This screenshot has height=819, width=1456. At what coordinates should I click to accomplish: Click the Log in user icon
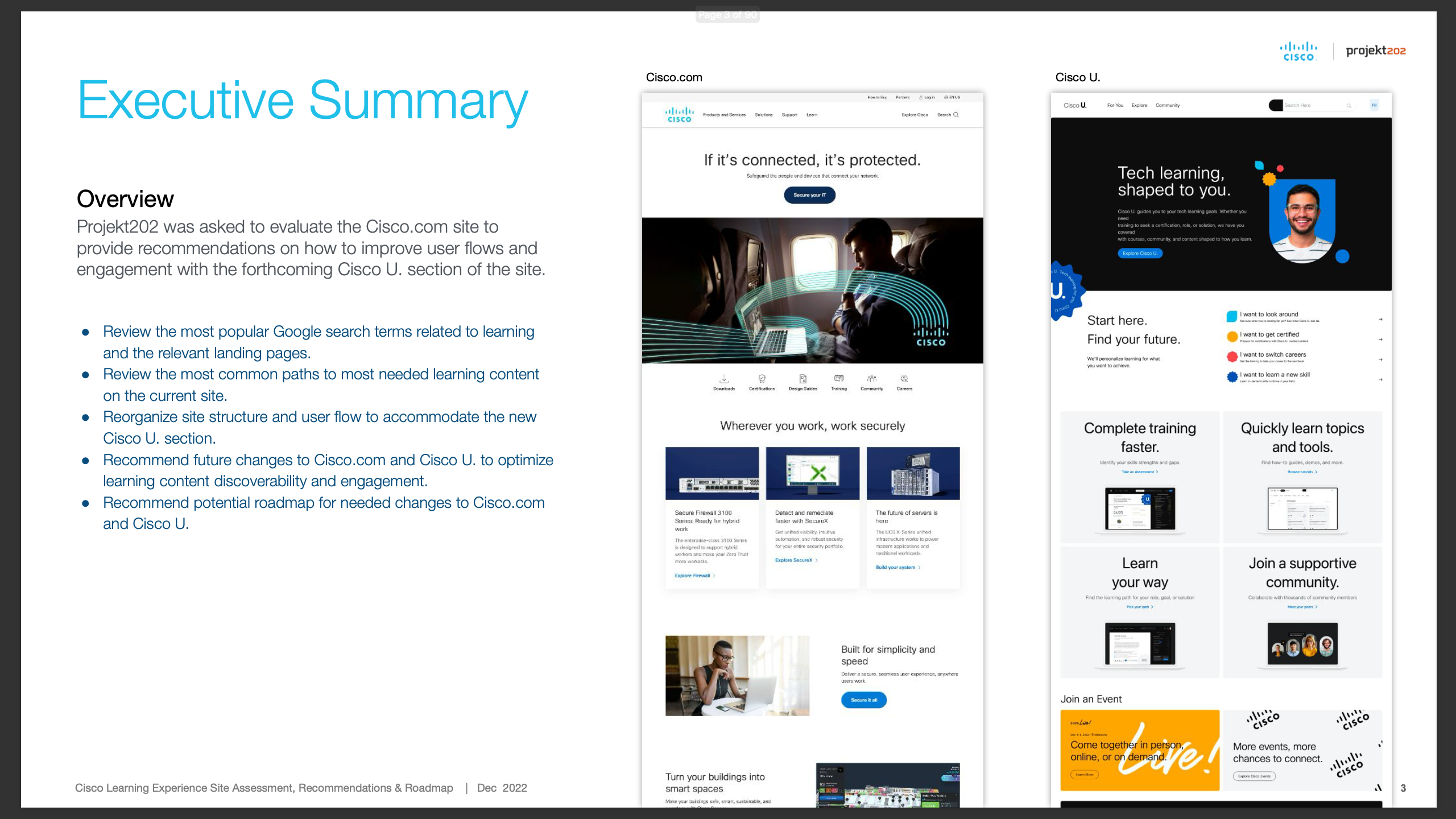coord(921,98)
